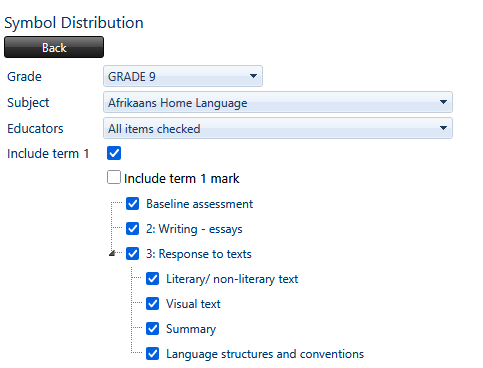483x368 pixels.
Task: Click the 2: Writing - essays label
Action: coord(194,229)
